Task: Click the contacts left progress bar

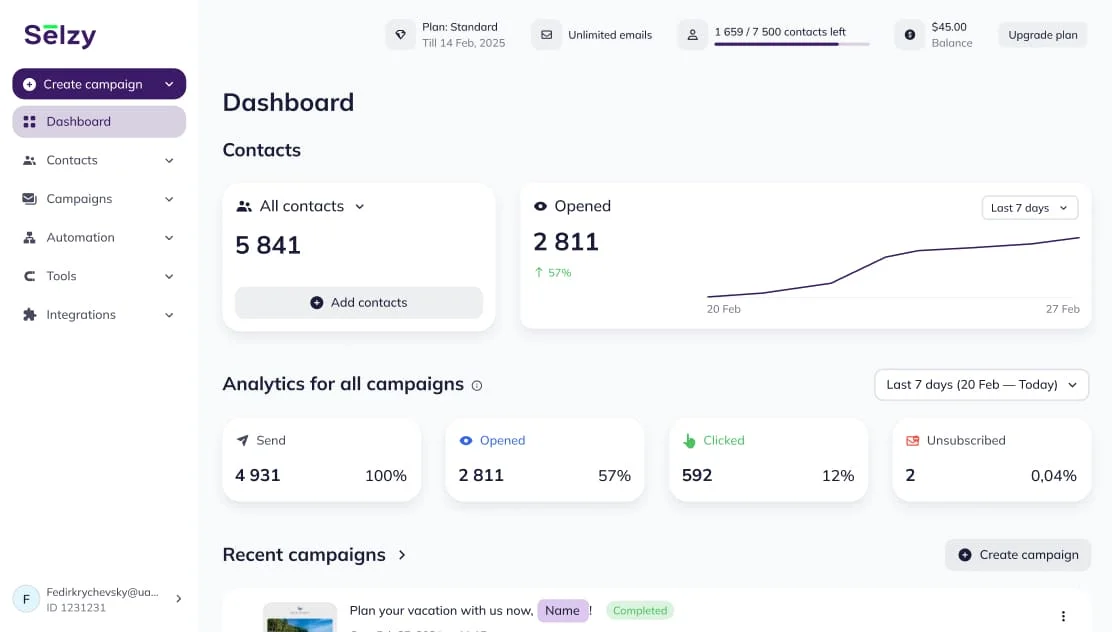Action: 791,44
